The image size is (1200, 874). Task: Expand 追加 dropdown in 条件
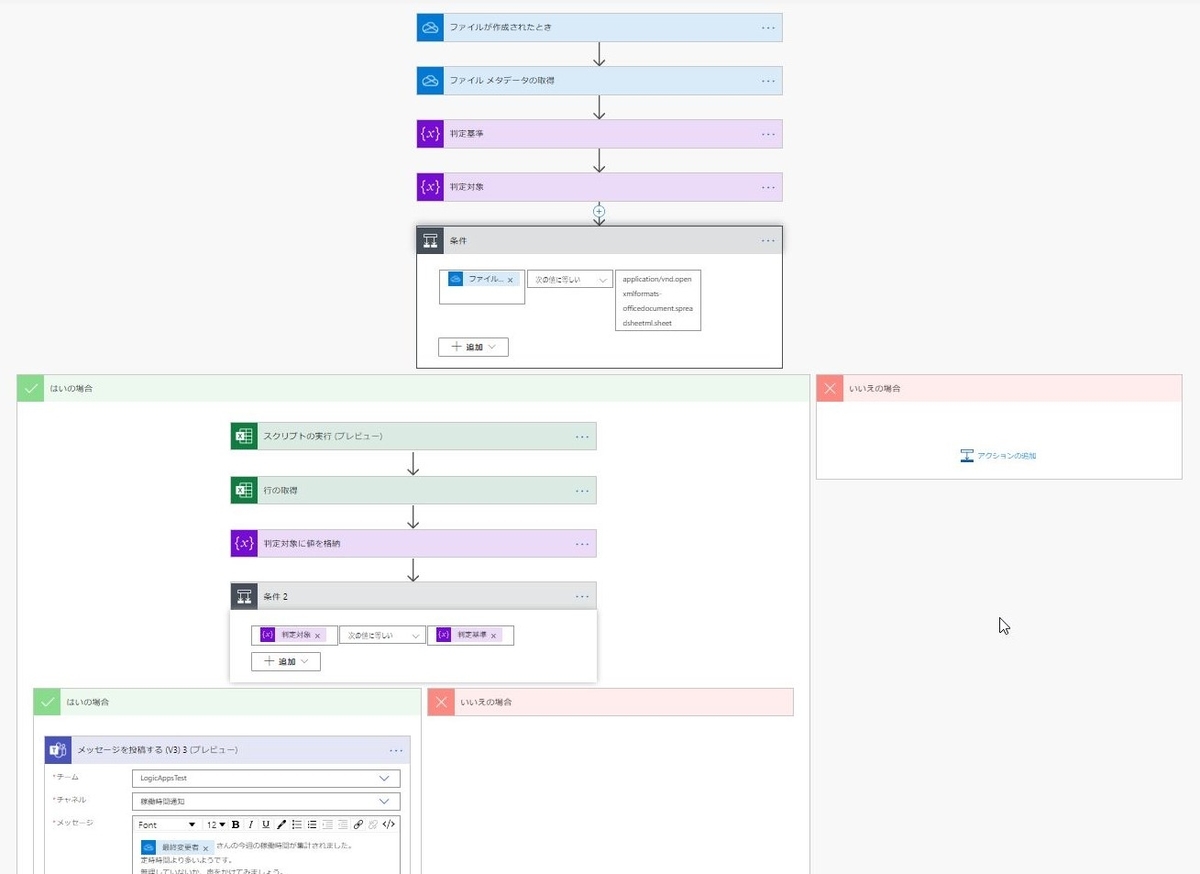pyautogui.click(x=473, y=347)
